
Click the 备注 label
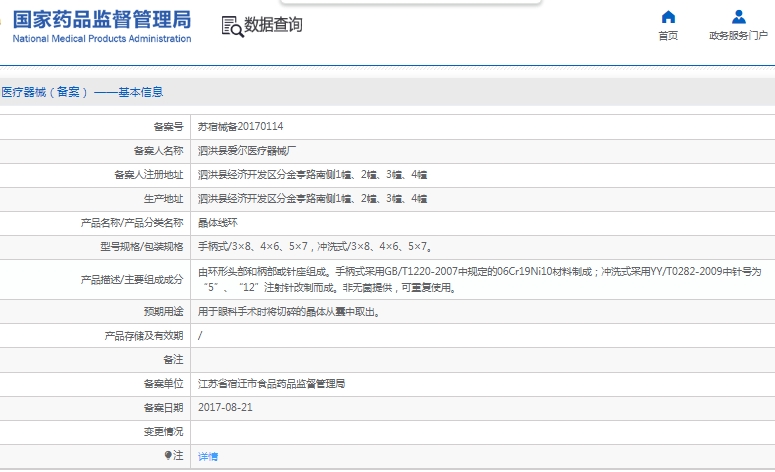(173, 360)
